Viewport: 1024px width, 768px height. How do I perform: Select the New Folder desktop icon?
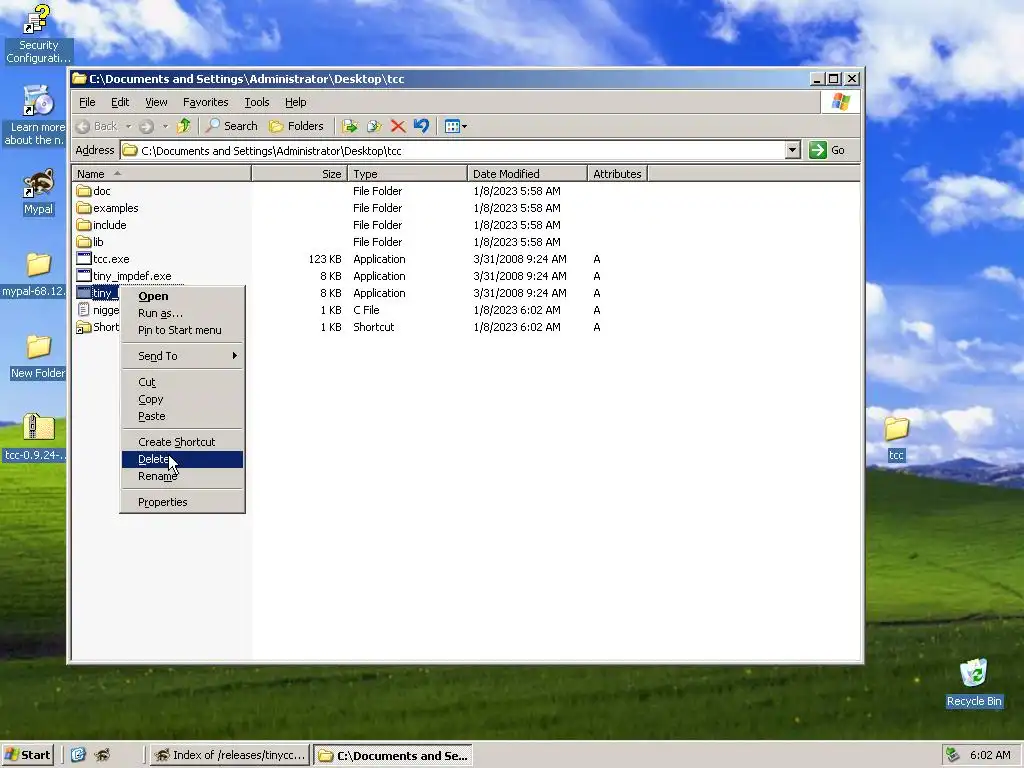tap(38, 357)
